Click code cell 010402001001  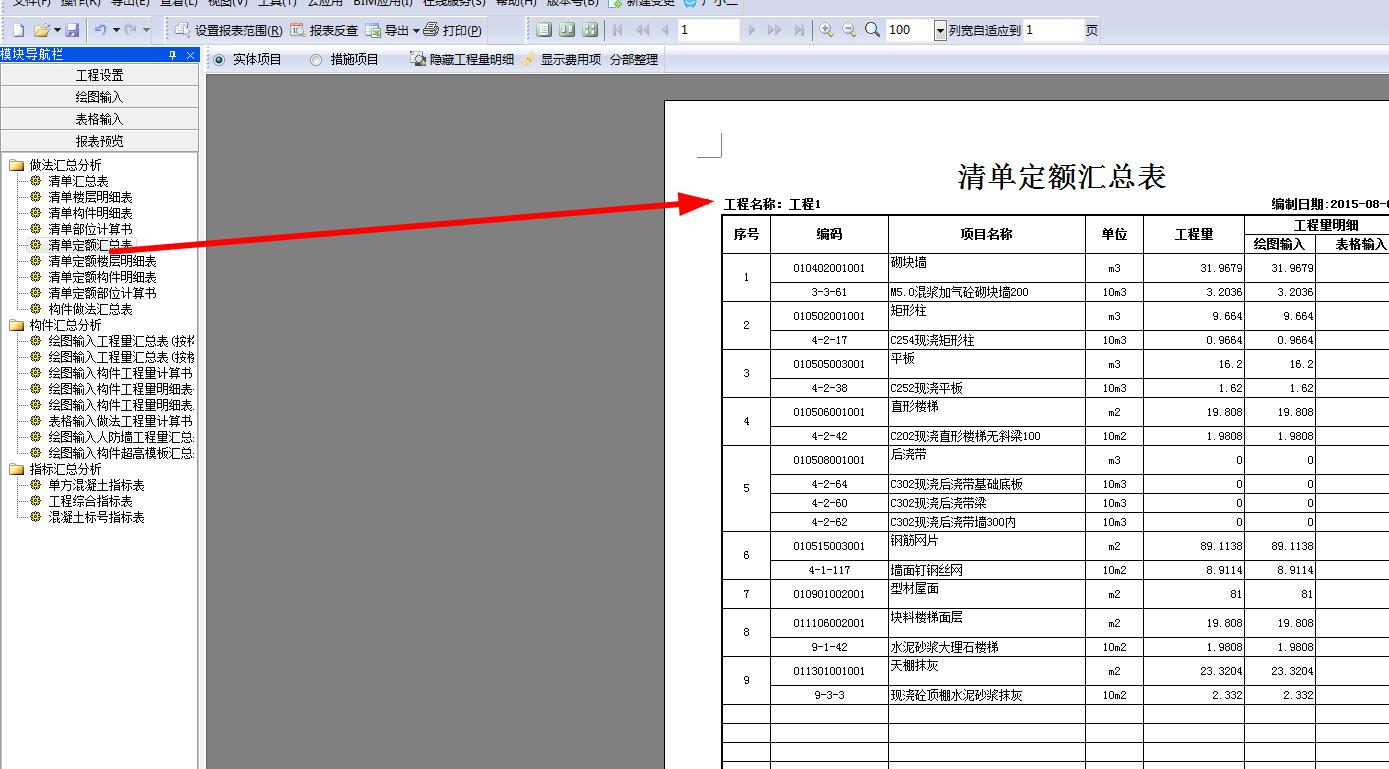[829, 268]
